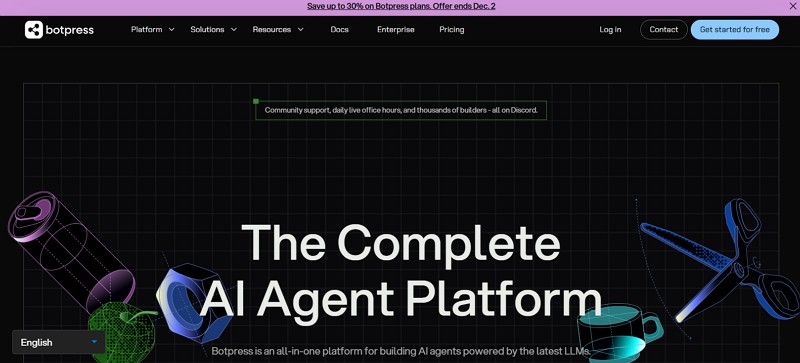
Task: Expand the Solutions menu chevron
Action: coord(234,30)
